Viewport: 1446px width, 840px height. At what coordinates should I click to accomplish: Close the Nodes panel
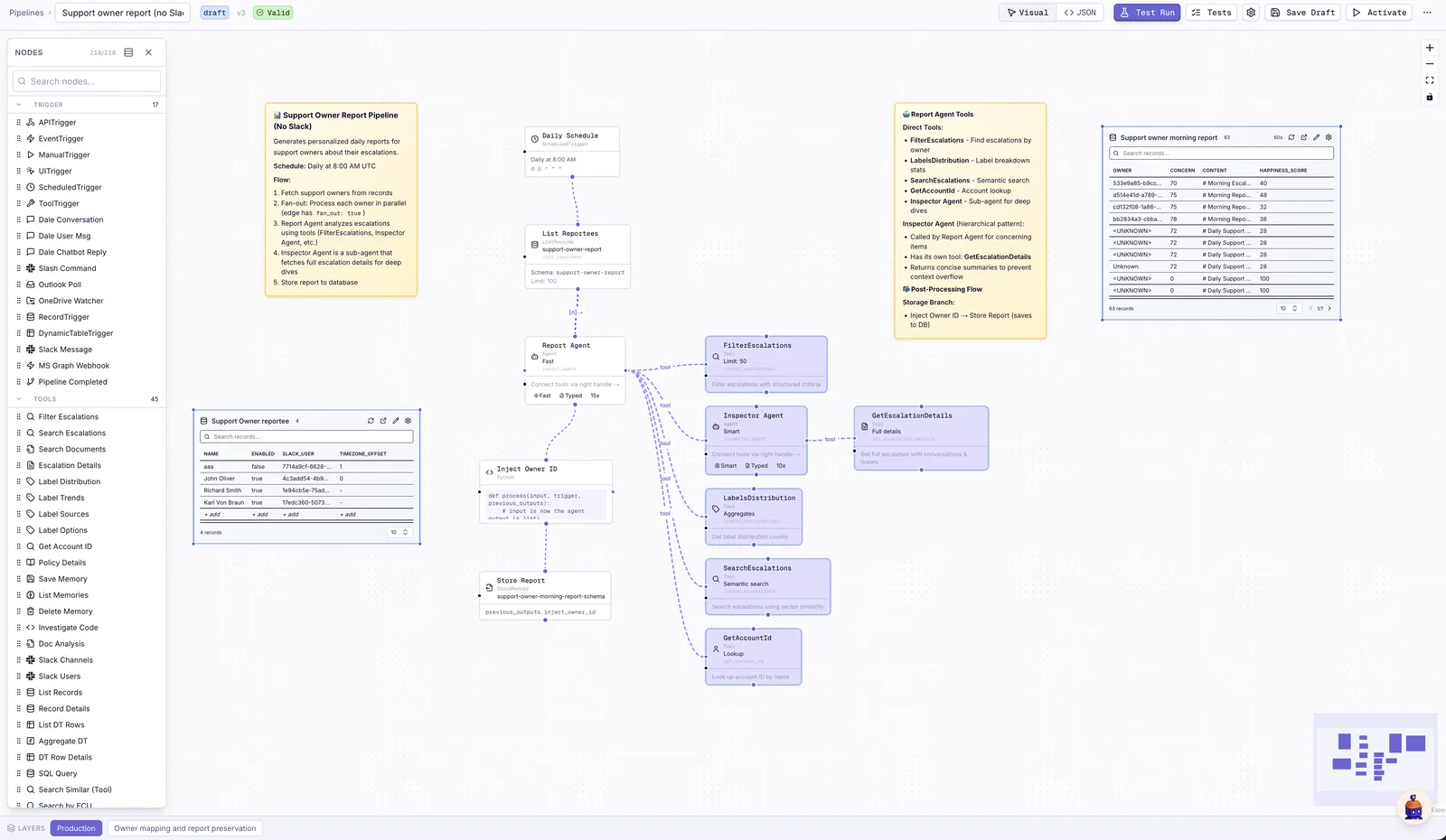pos(149,52)
